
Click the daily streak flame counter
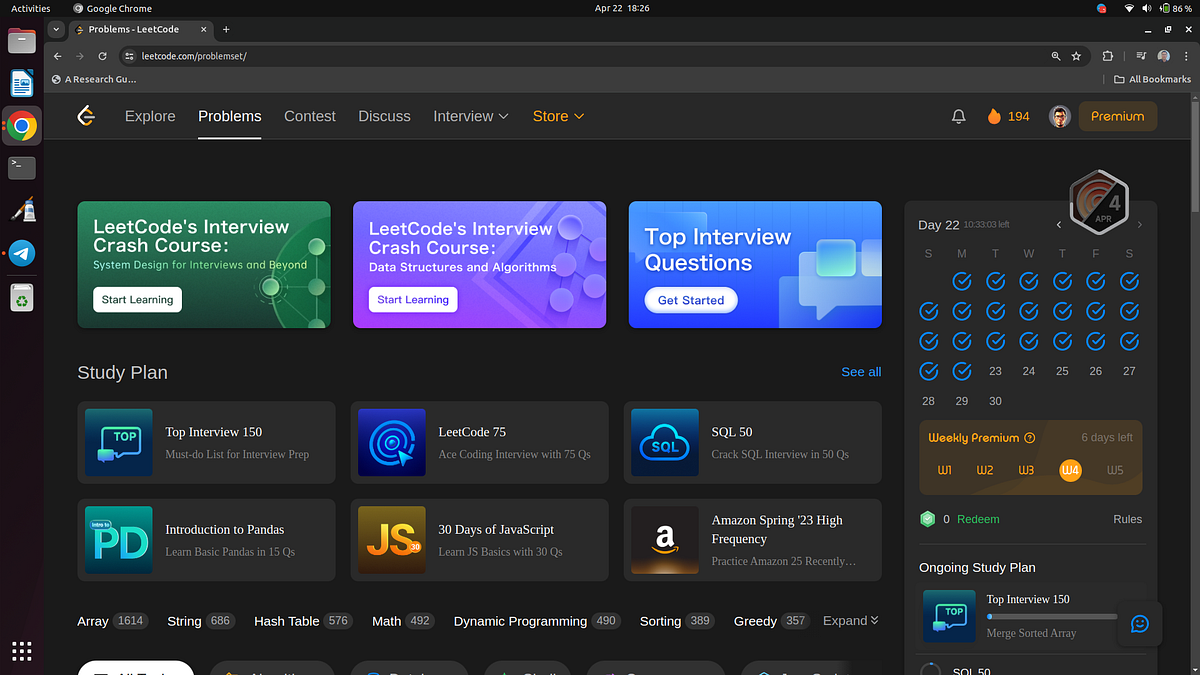tap(1007, 116)
